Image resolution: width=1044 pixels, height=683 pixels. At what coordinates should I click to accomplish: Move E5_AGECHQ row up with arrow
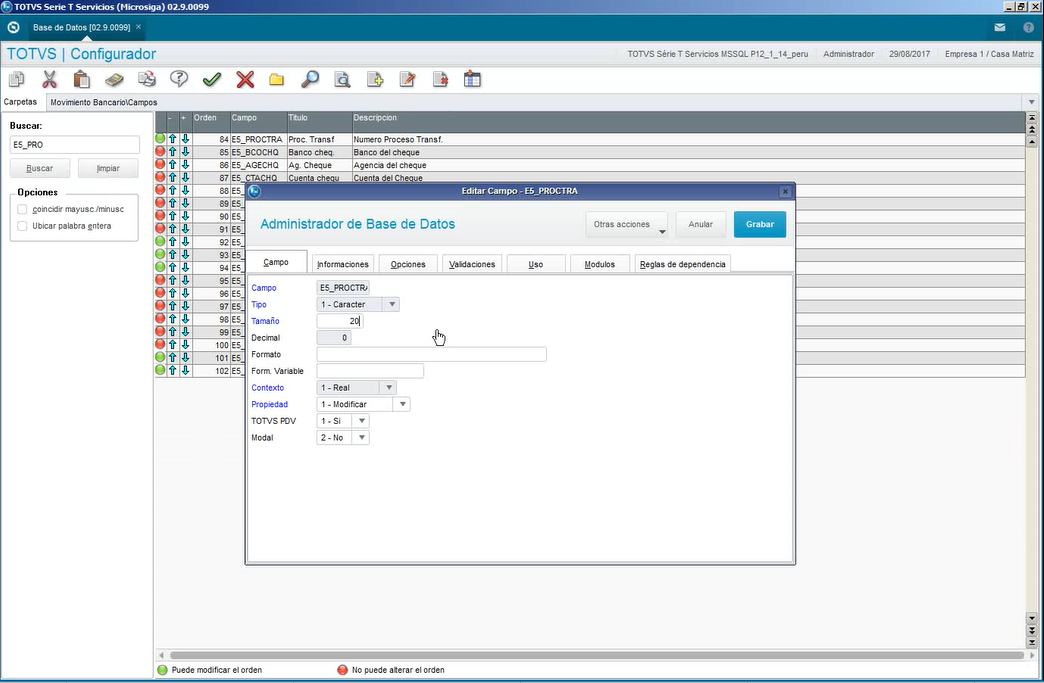coord(172,164)
